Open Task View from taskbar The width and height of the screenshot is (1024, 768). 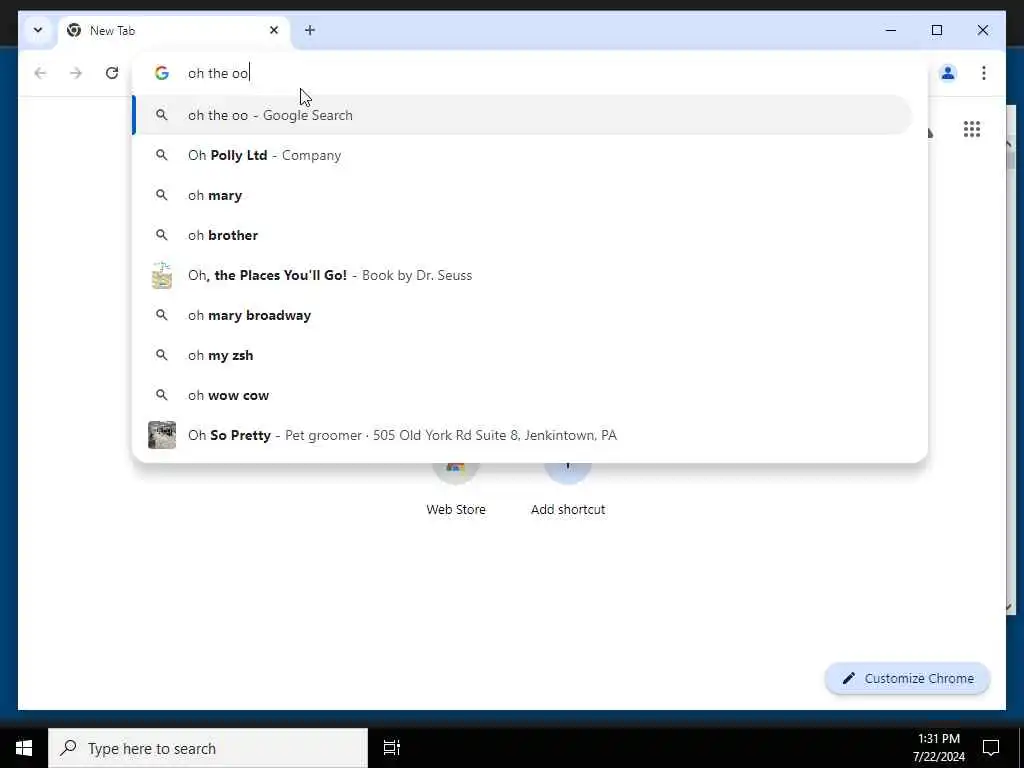point(392,748)
